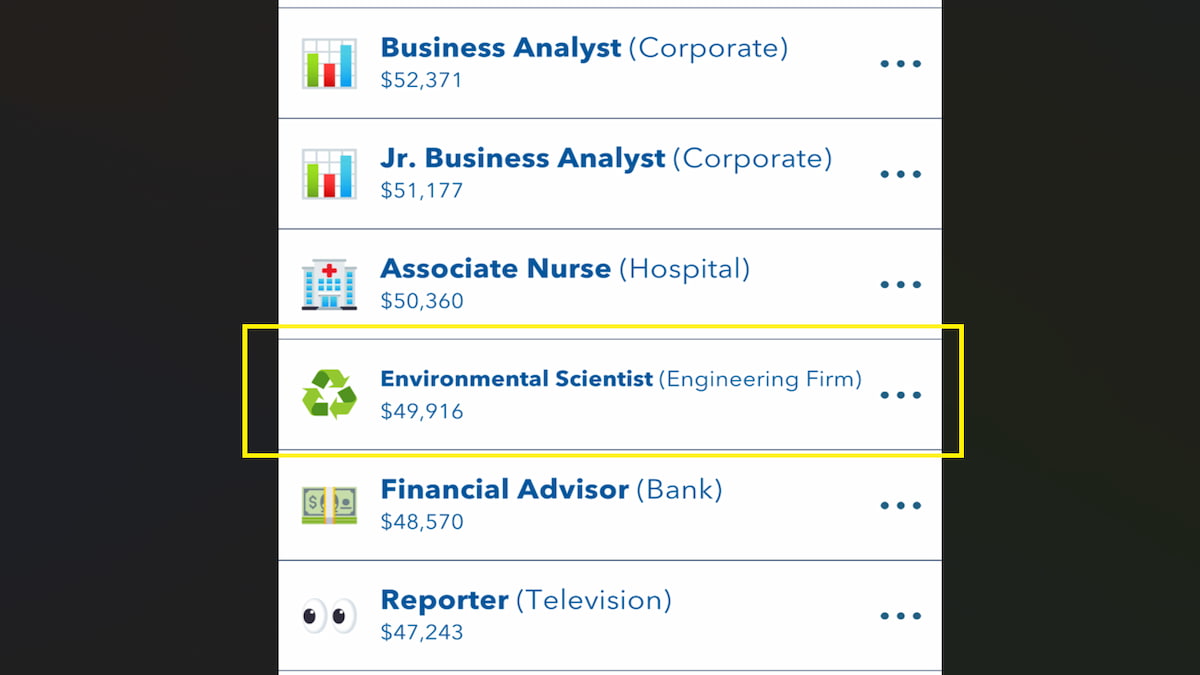Show more options for Financial Advisor
This screenshot has height=675, width=1200.
coord(900,505)
